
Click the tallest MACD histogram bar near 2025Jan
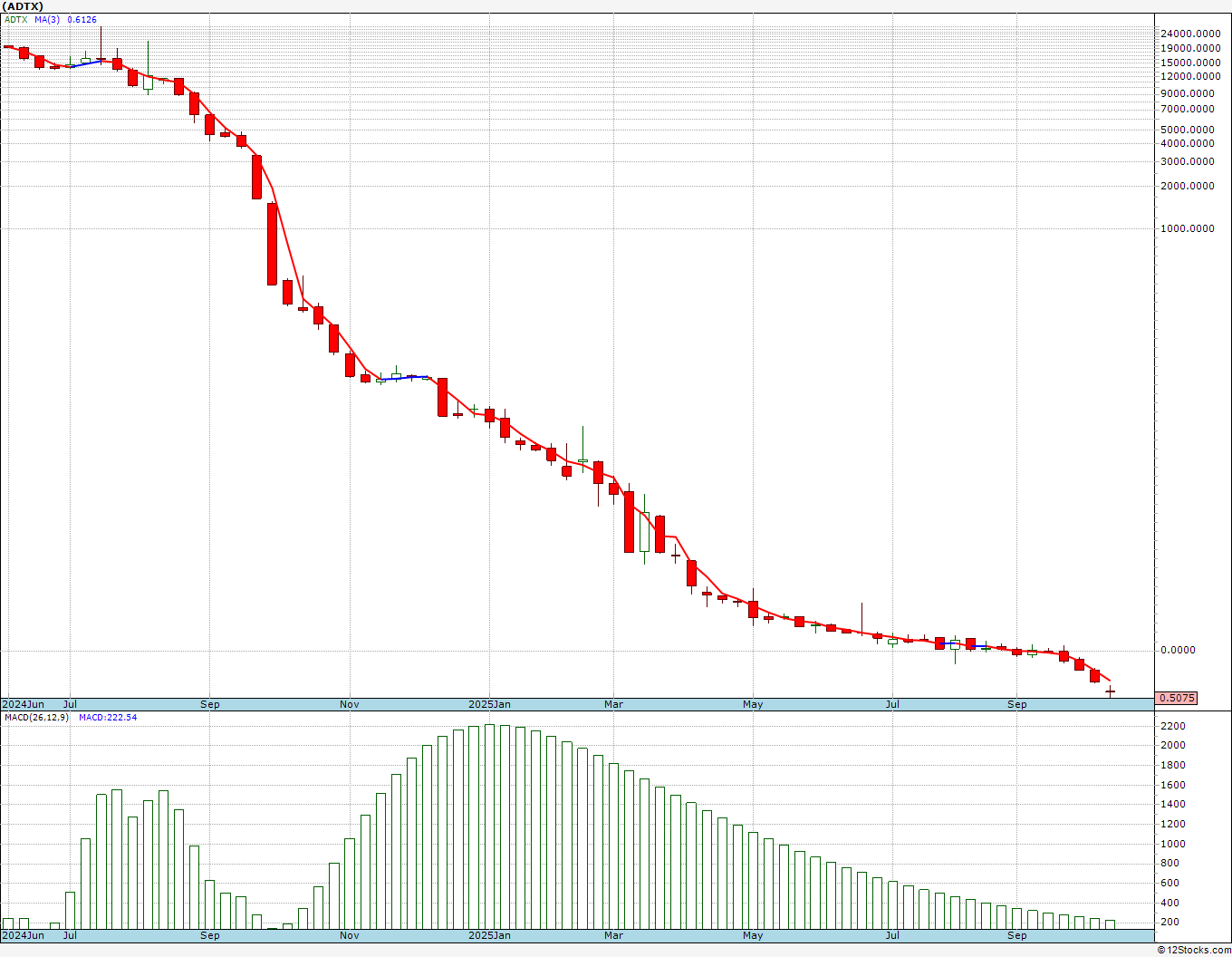pyautogui.click(x=489, y=826)
